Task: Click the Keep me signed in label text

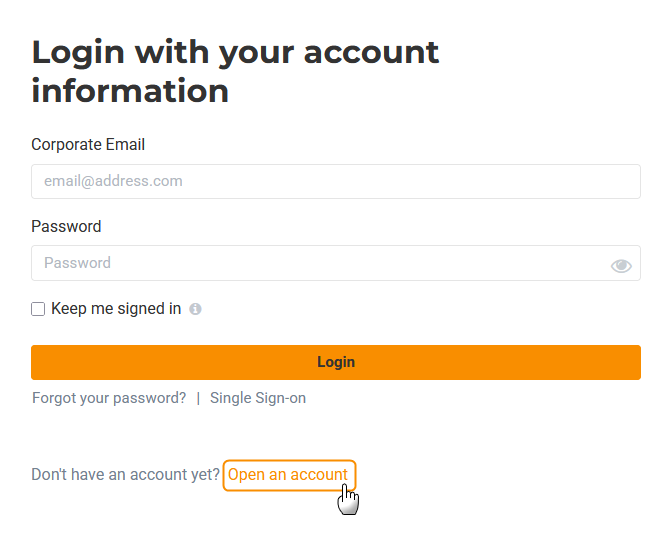Action: (x=116, y=309)
